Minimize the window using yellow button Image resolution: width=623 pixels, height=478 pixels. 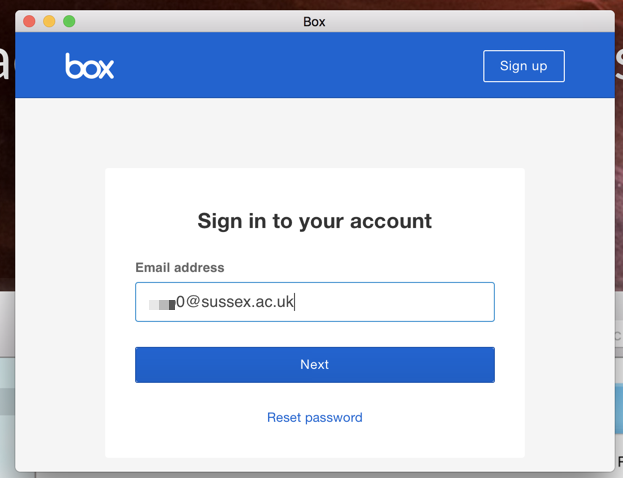(x=49, y=21)
